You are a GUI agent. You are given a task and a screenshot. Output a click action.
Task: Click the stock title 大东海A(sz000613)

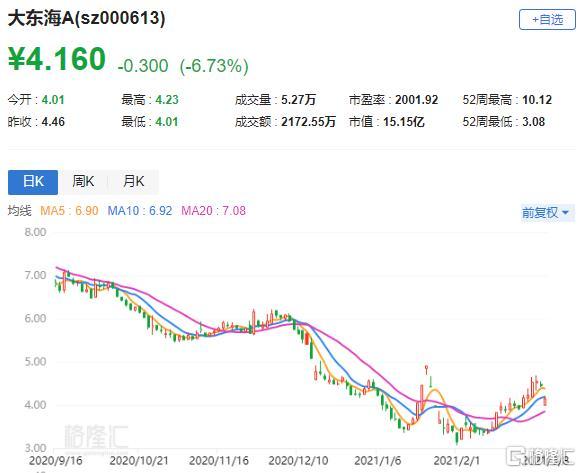tap(86, 18)
